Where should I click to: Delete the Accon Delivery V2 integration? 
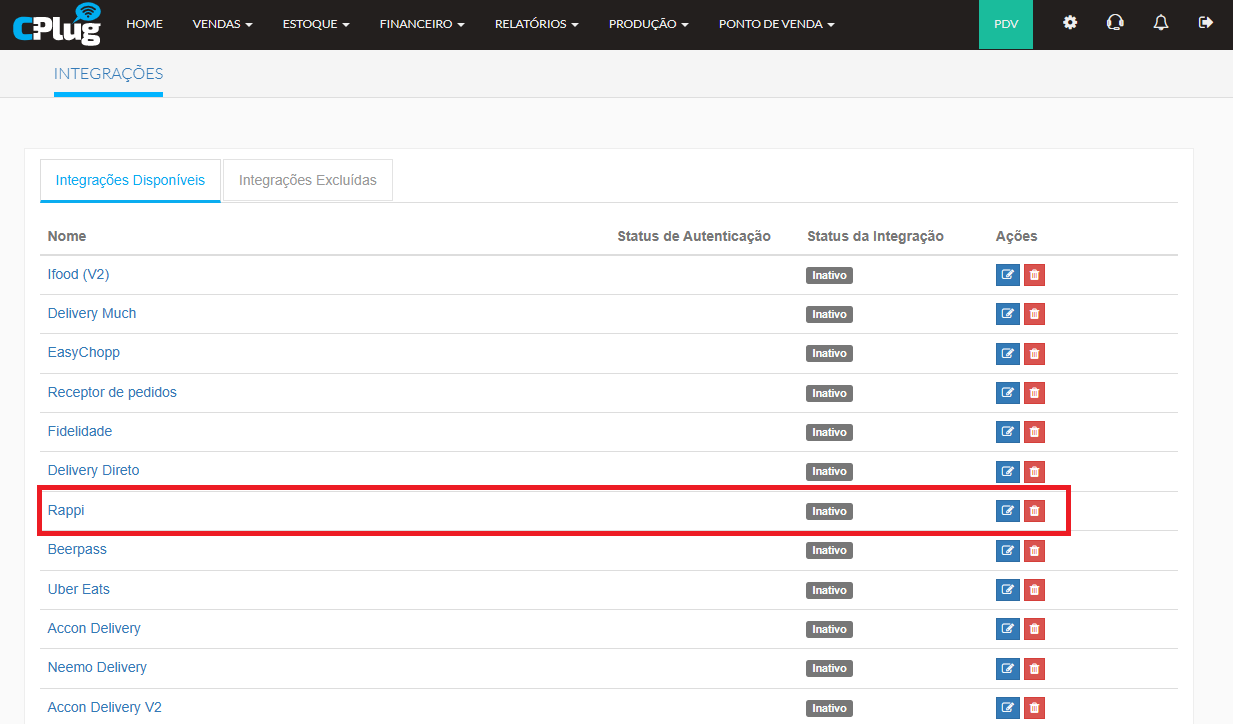[x=1034, y=708]
